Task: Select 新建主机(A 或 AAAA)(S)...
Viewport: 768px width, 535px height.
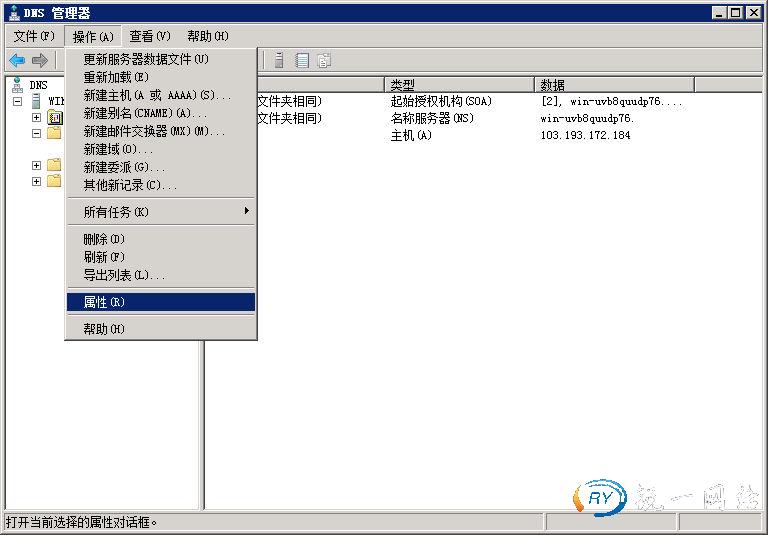Action: click(x=161, y=95)
